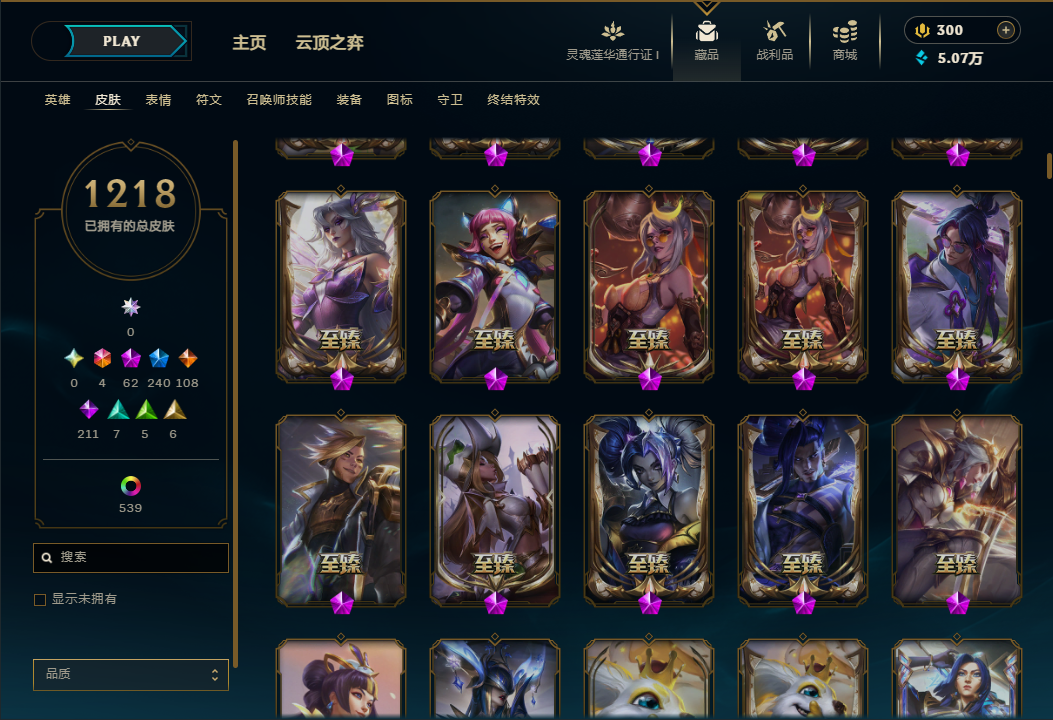Viewport: 1053px width, 720px height.
Task: Go to 云顶之弈 in the navigation
Action: [330, 43]
